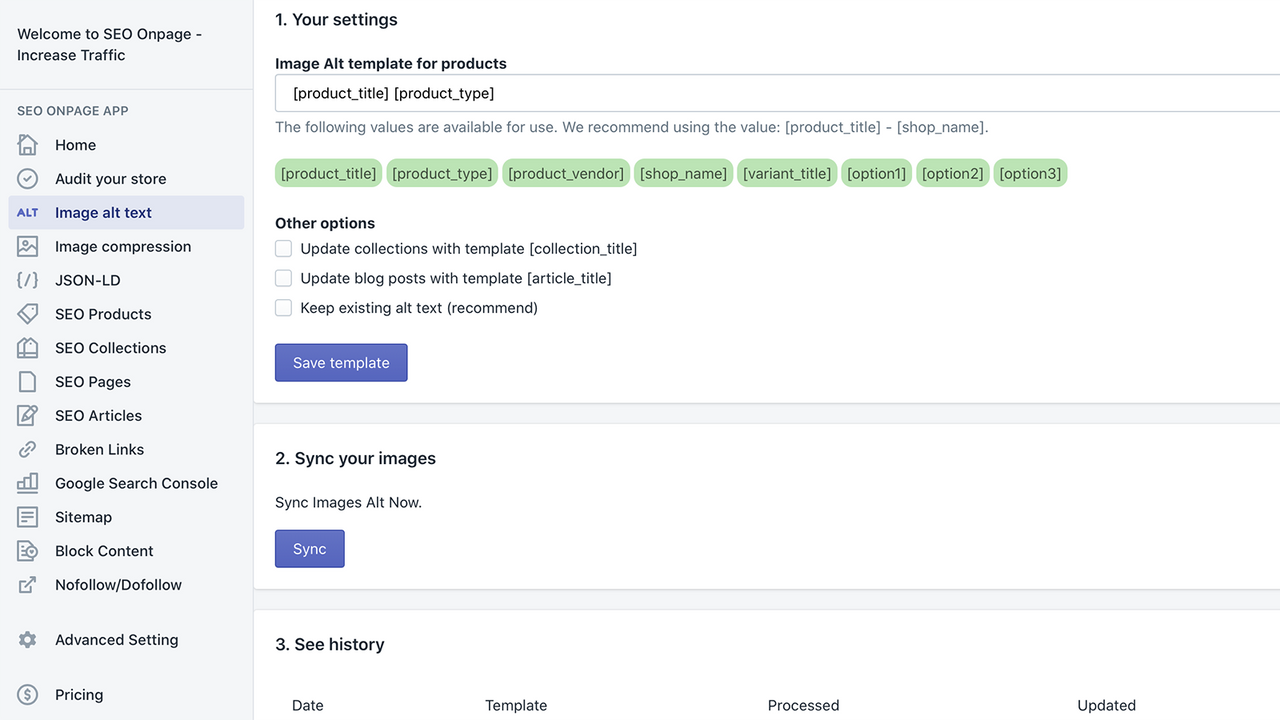This screenshot has height=720, width=1280.
Task: Click the Advanced Setting gear icon
Action: pyautogui.click(x=28, y=640)
